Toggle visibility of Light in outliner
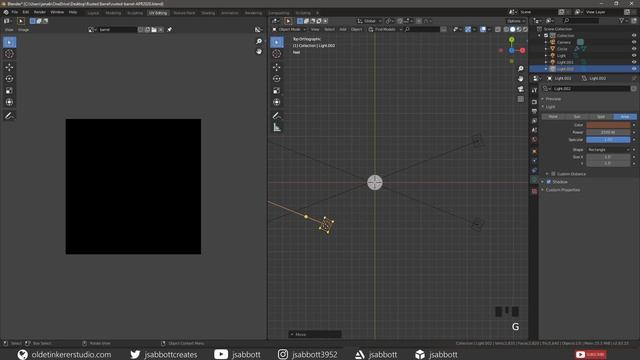The width and height of the screenshot is (640, 360). [x=634, y=56]
